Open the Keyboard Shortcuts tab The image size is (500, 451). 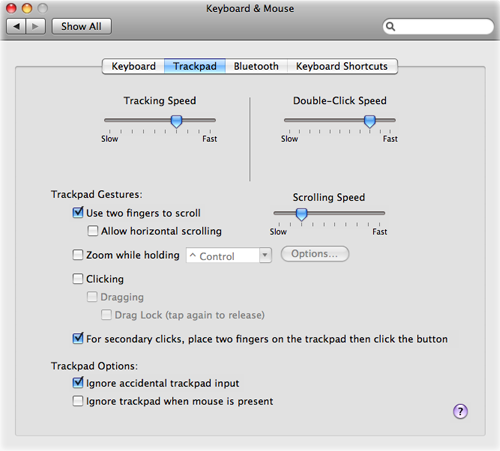[x=342, y=66]
